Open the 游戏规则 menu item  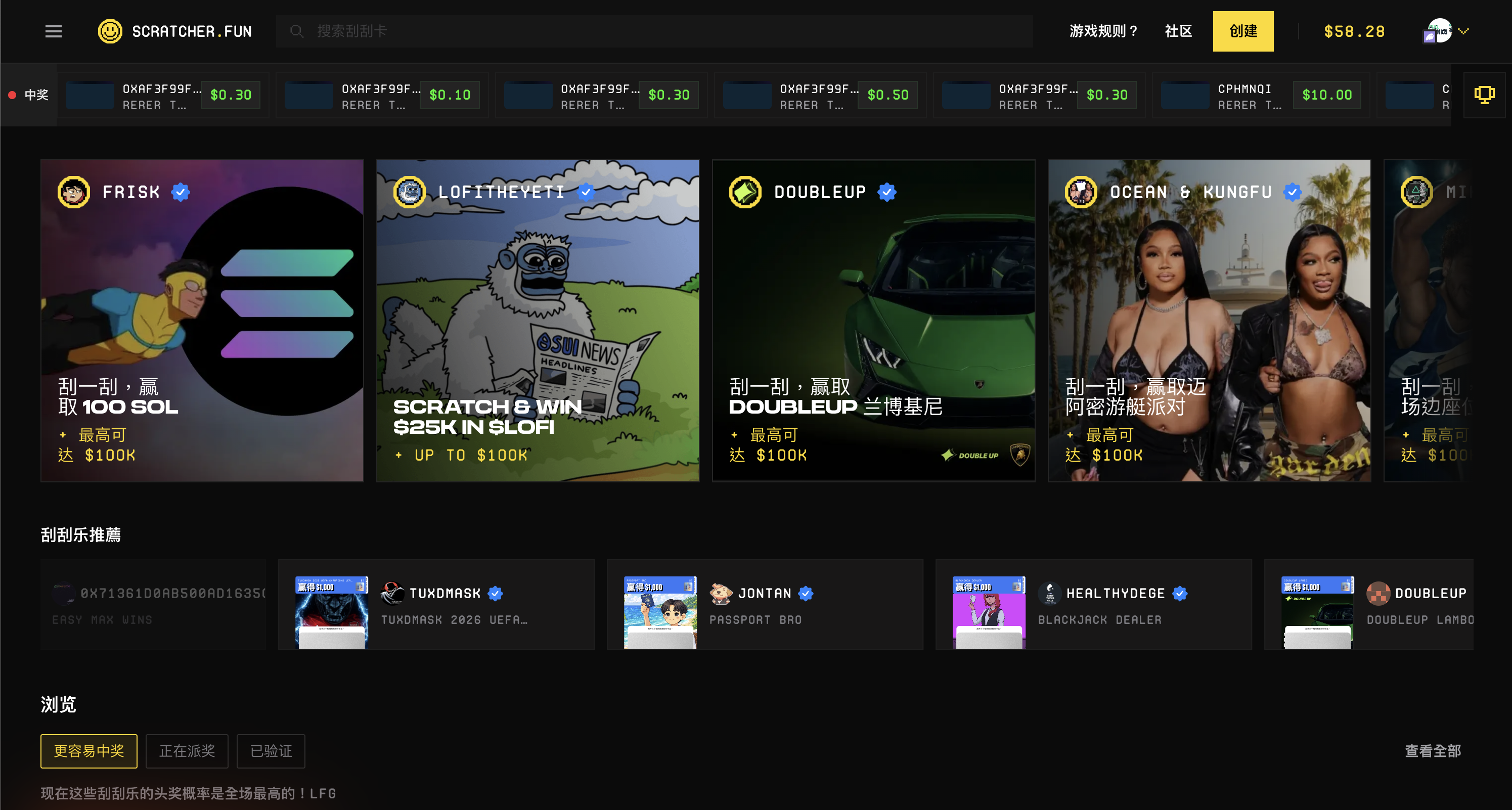[1103, 31]
